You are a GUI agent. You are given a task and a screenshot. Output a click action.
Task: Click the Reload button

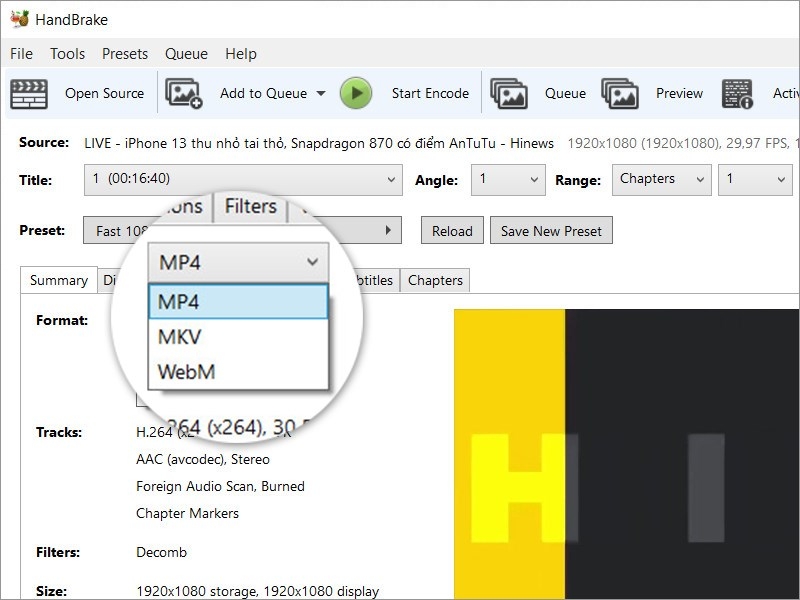pyautogui.click(x=452, y=230)
